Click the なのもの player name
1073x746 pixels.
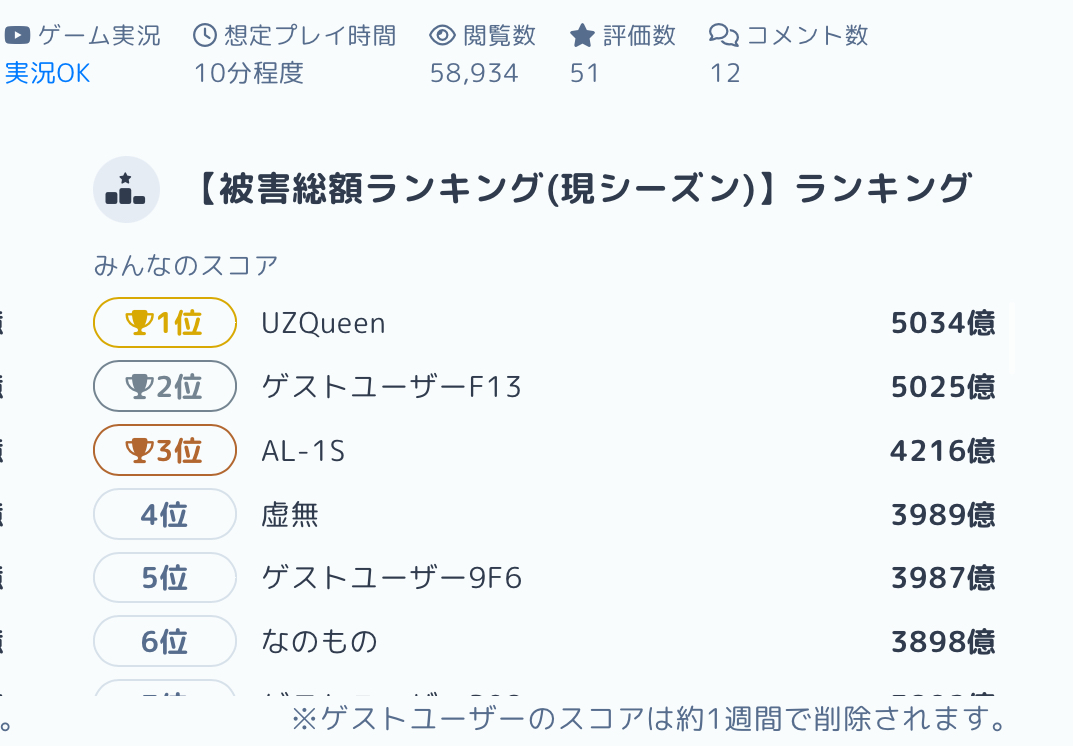(x=319, y=642)
